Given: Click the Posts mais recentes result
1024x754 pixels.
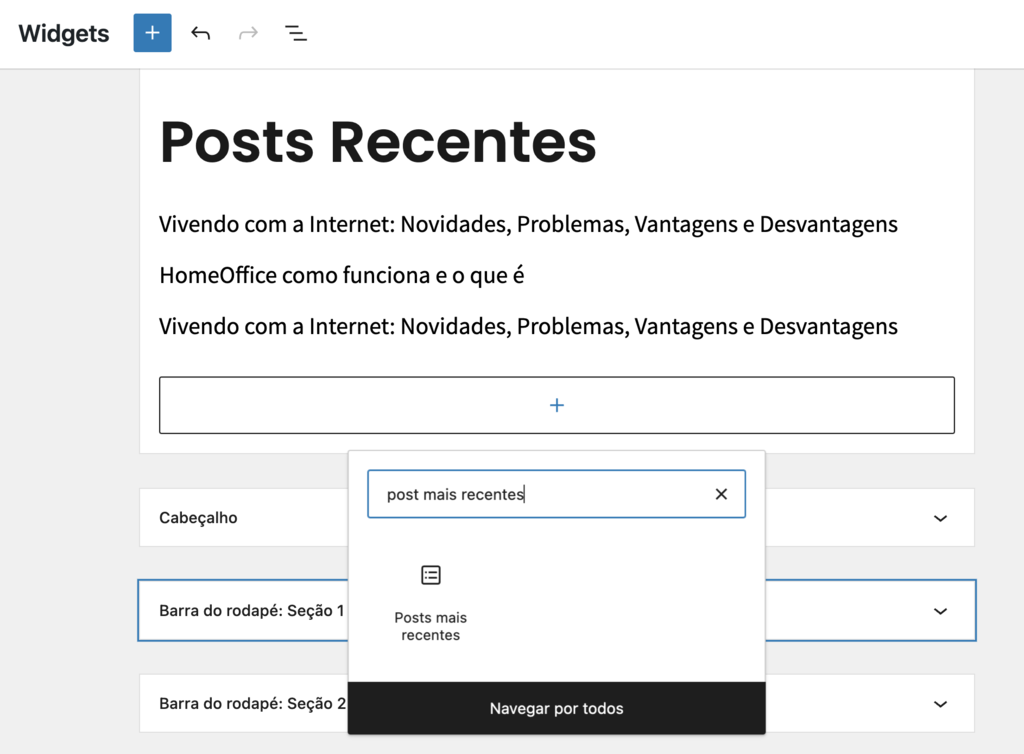Looking at the screenshot, I should (430, 598).
